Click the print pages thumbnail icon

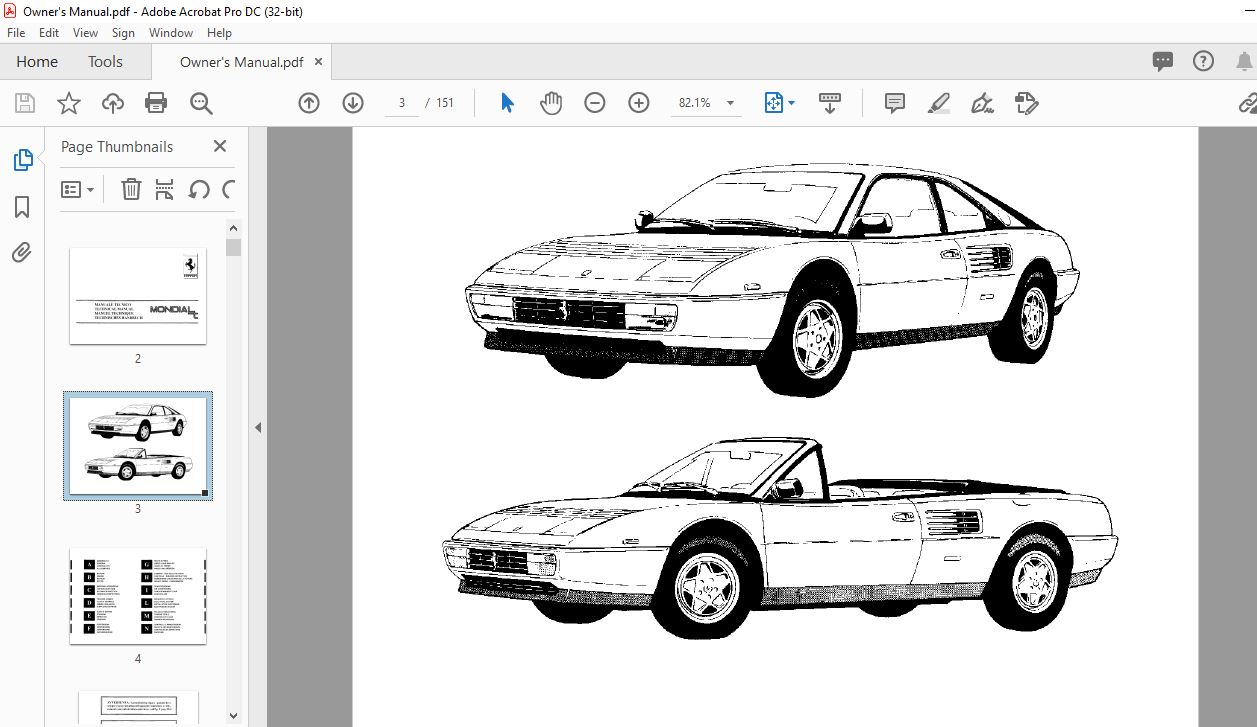(x=165, y=189)
